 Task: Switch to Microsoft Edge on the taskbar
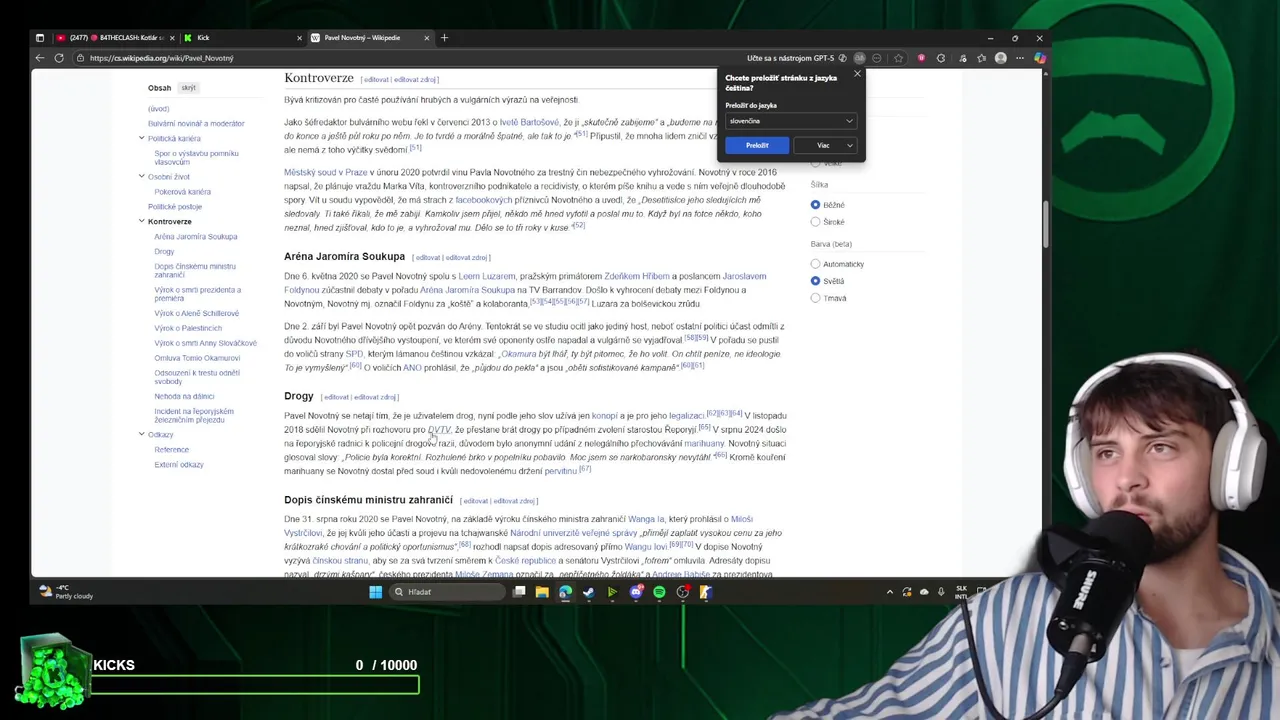565,592
